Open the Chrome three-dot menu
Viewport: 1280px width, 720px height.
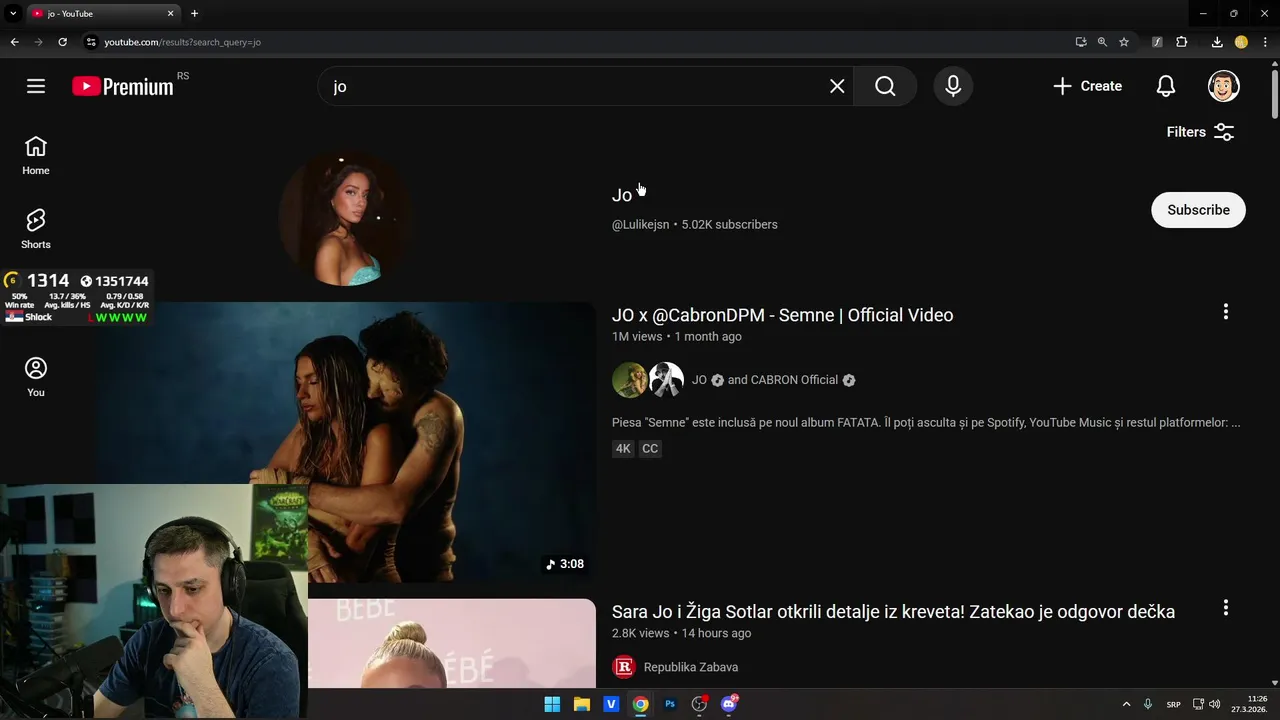[x=1265, y=42]
